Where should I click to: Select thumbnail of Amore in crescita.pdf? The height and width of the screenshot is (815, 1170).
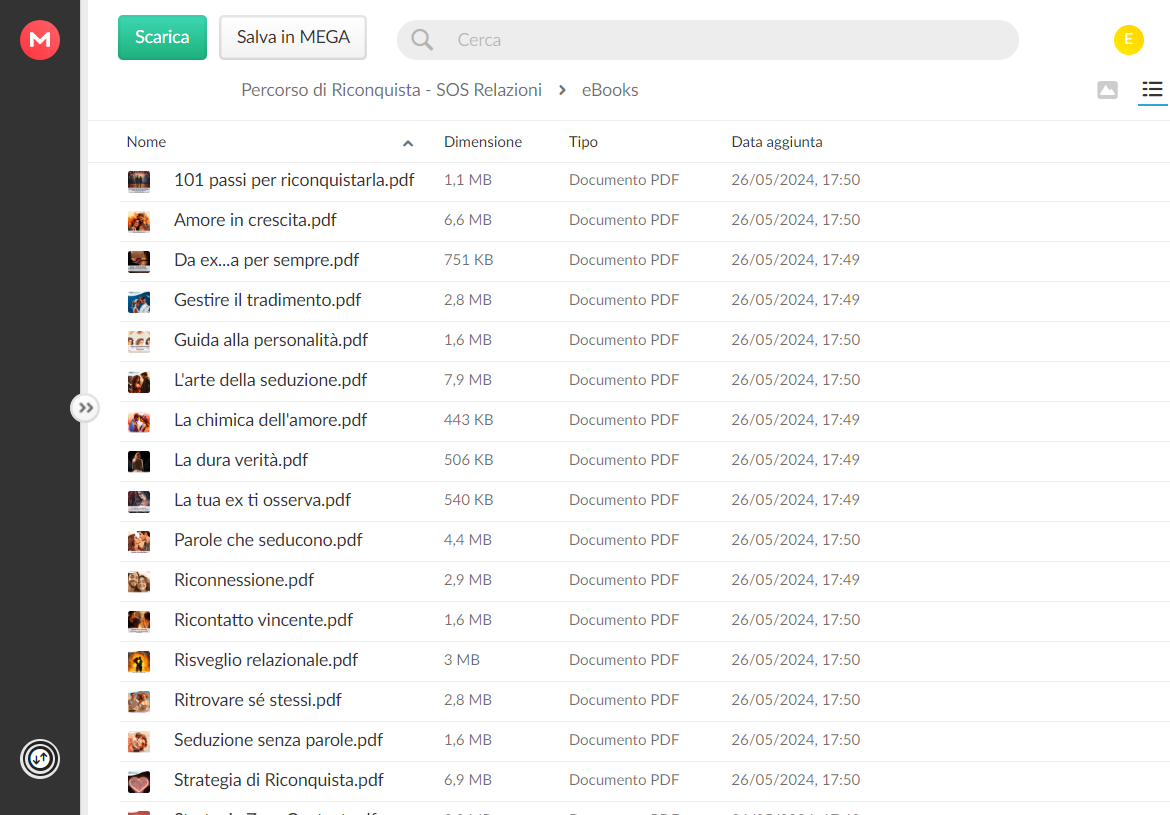(139, 221)
